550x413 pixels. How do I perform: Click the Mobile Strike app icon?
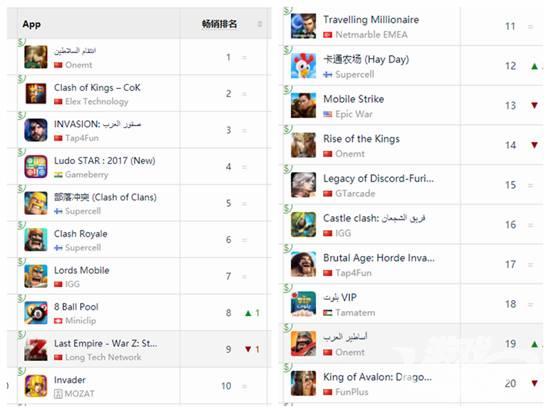pyautogui.click(x=303, y=105)
